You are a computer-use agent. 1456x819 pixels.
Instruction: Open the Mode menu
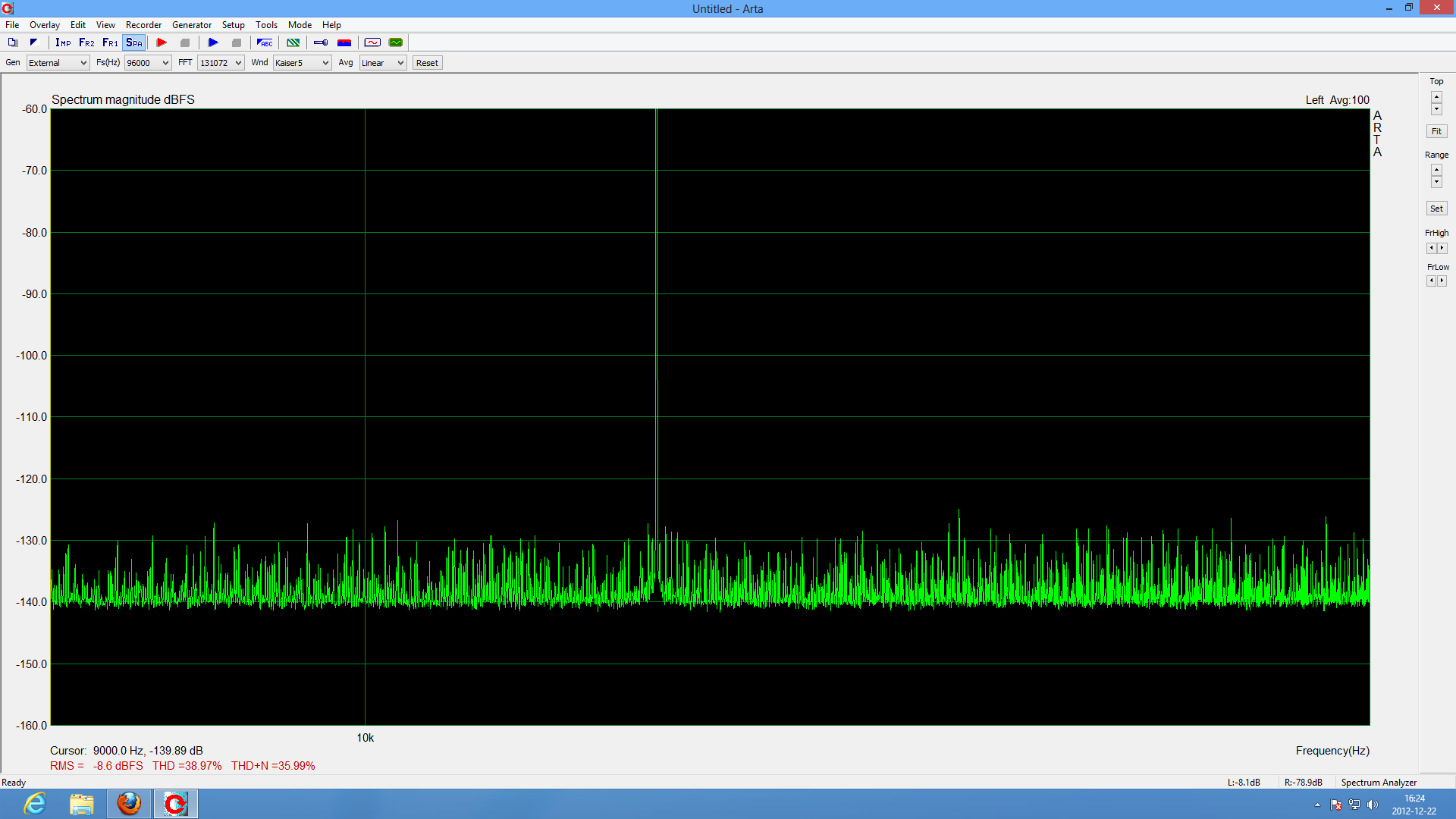[x=300, y=24]
